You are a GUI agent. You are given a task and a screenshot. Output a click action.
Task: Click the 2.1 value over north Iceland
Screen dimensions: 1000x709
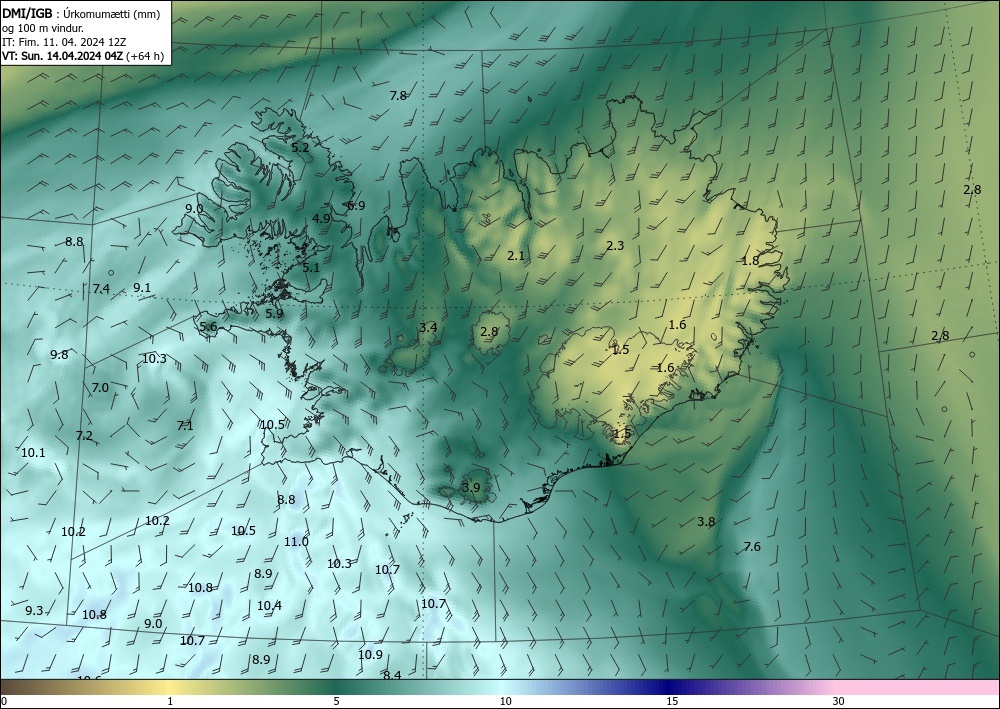[516, 256]
